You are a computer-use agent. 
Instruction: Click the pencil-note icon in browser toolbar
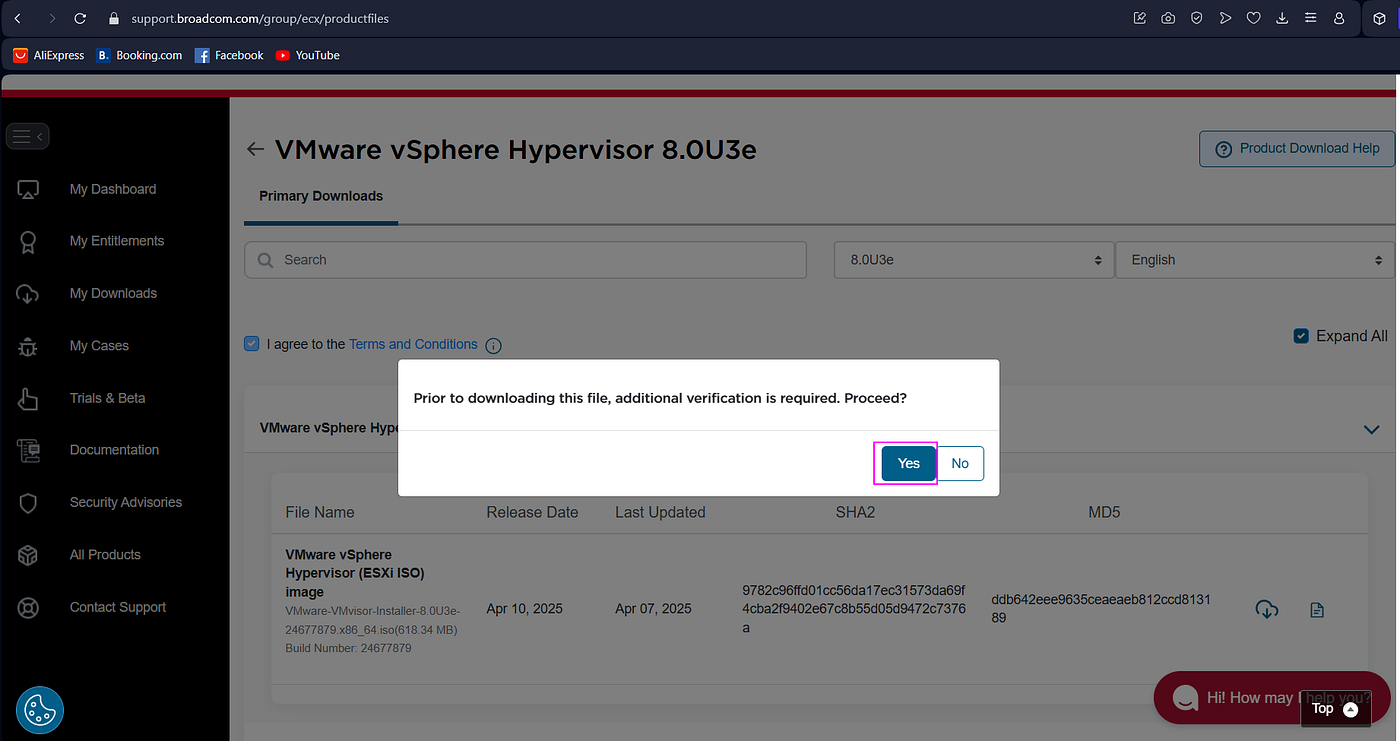click(x=1140, y=18)
